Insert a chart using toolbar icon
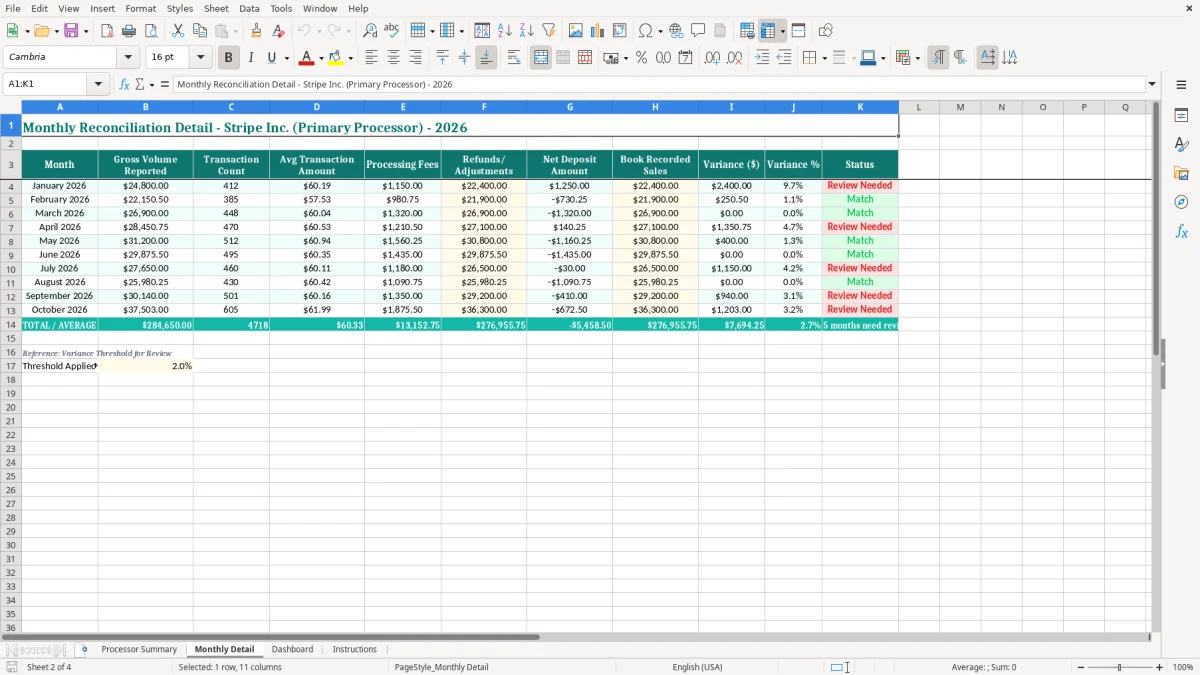 click(598, 31)
